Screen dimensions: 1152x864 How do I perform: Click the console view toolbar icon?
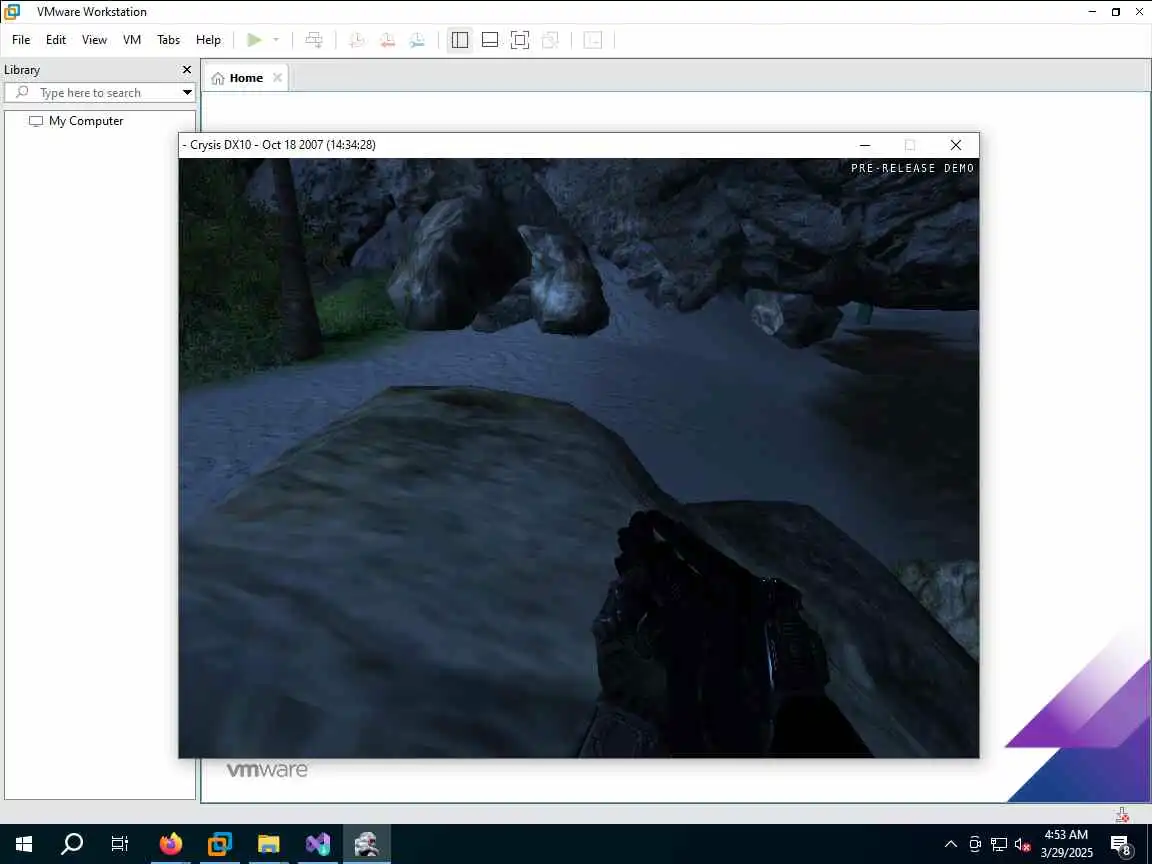coord(593,40)
